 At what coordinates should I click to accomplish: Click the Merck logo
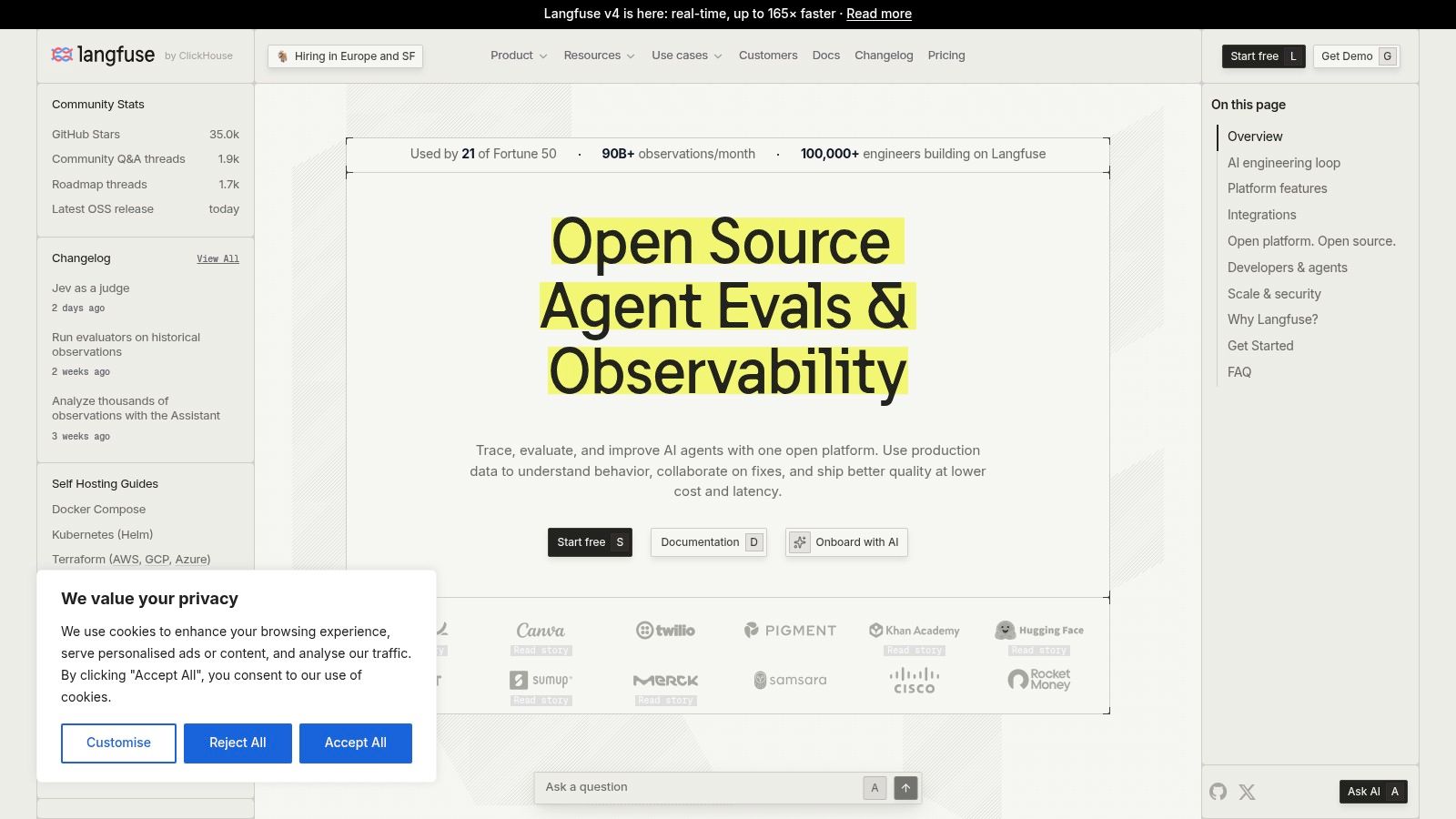pyautogui.click(x=665, y=680)
